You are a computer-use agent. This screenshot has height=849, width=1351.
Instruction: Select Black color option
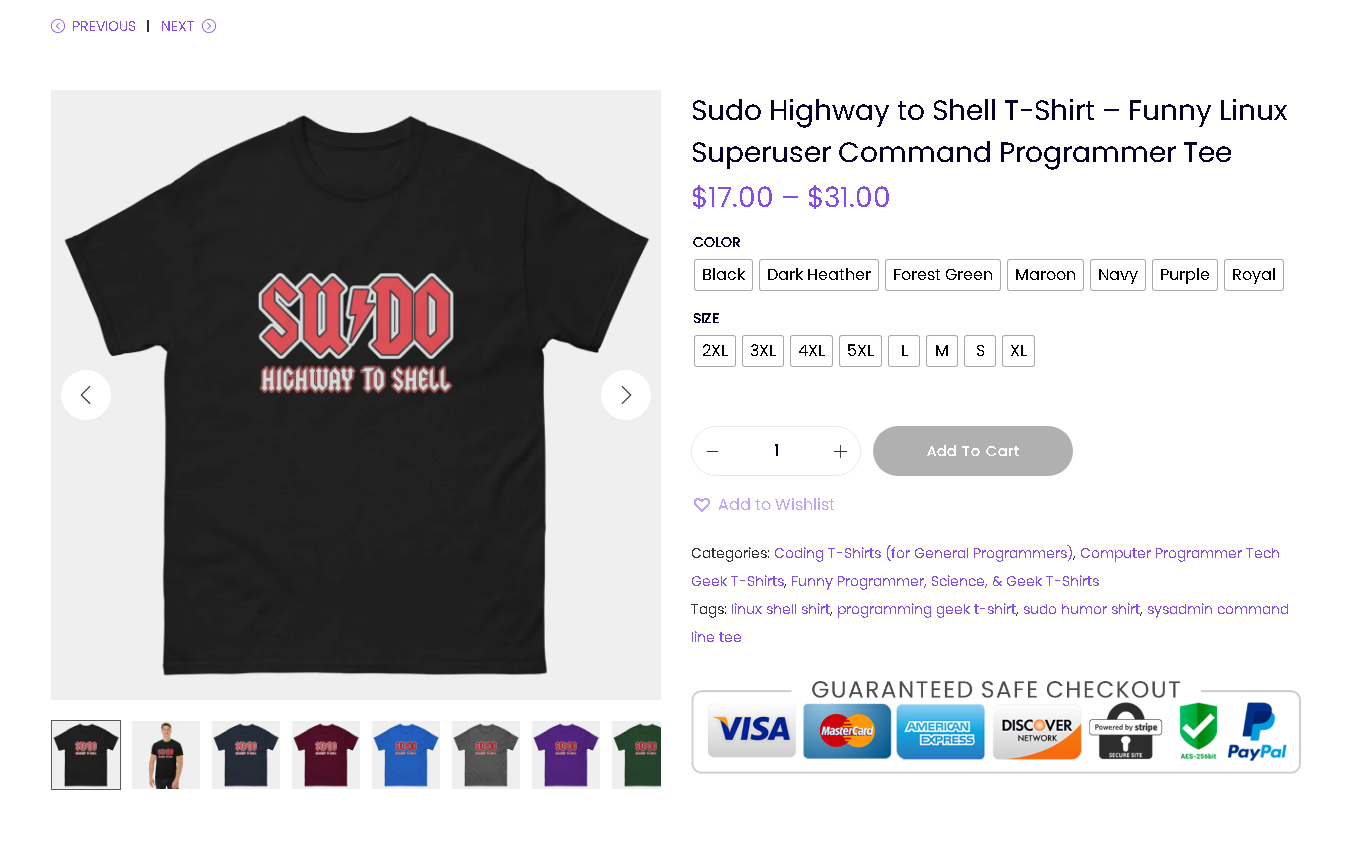[723, 275]
